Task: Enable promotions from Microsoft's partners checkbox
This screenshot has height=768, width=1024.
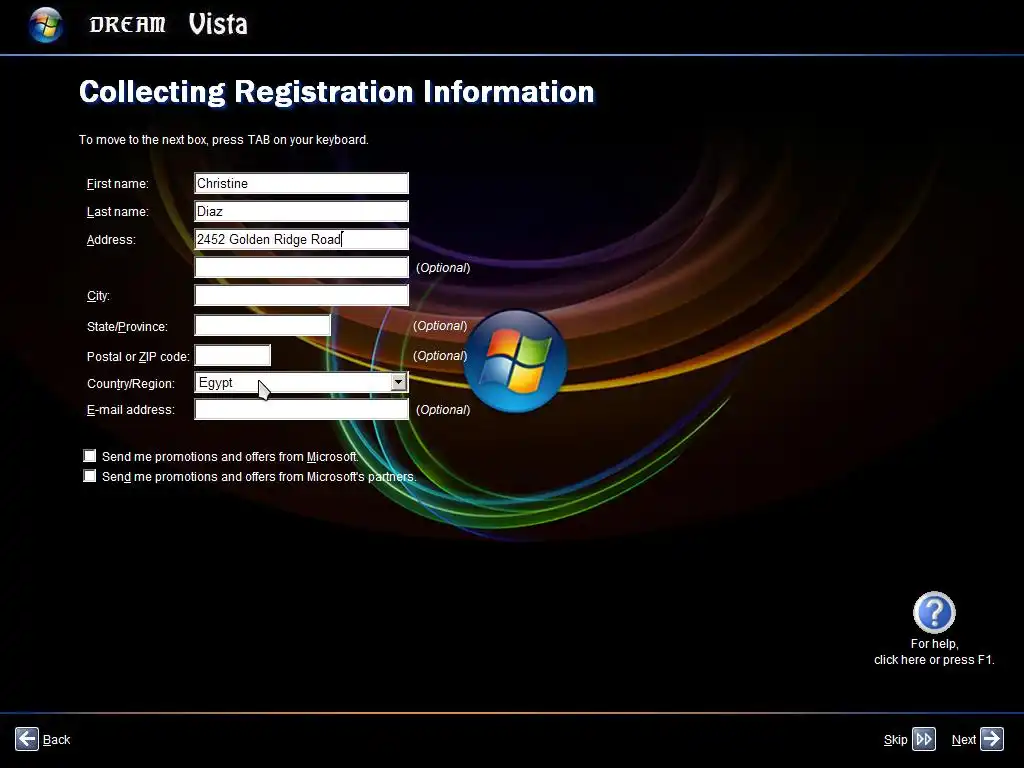Action: 89,476
